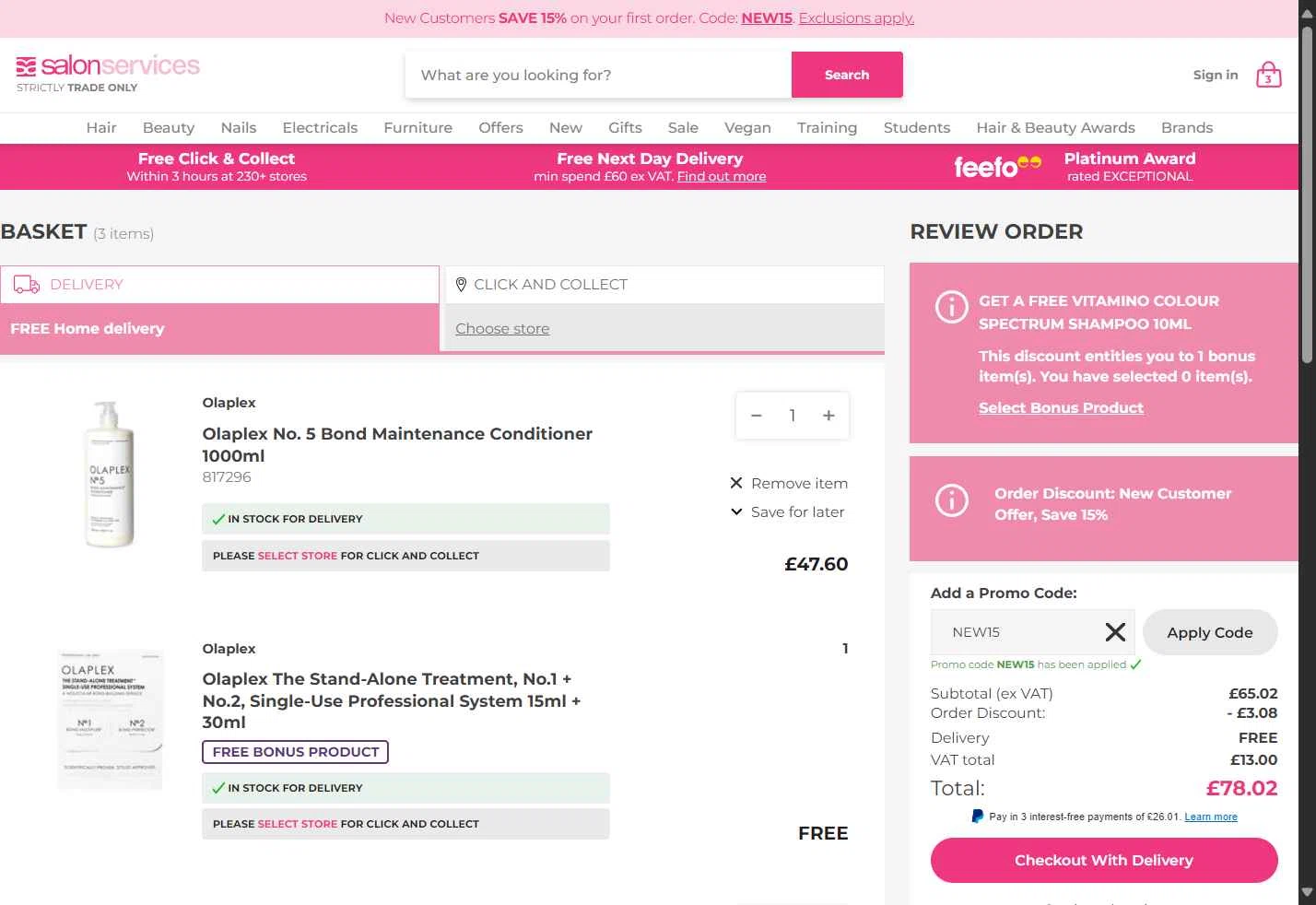
Task: Open Hair & Beauty Awards menu
Action: [x=1056, y=128]
